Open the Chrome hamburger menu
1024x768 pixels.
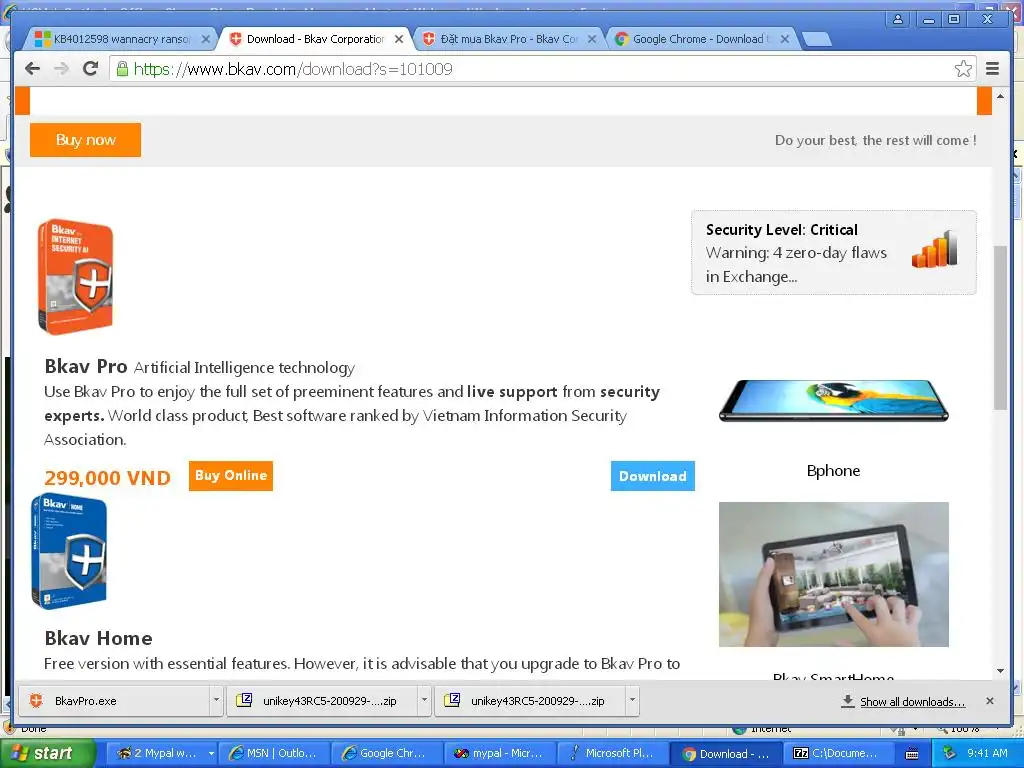[992, 69]
